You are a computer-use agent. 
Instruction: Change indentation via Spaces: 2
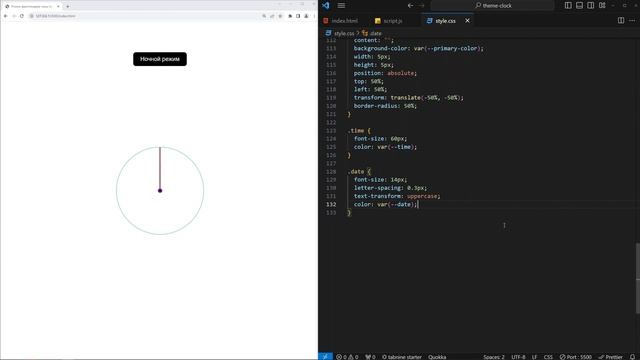pyautogui.click(x=494, y=357)
